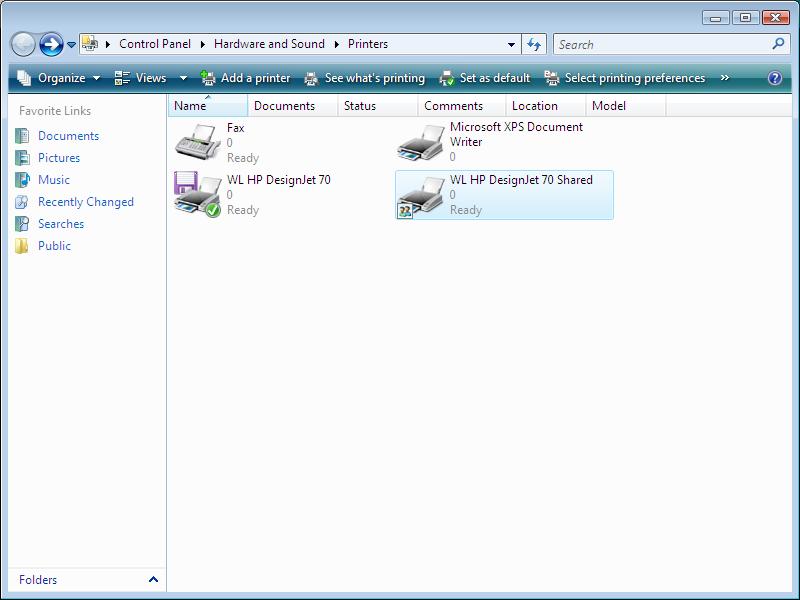800x600 pixels.
Task: Click the Set as default printer icon
Action: pos(446,78)
